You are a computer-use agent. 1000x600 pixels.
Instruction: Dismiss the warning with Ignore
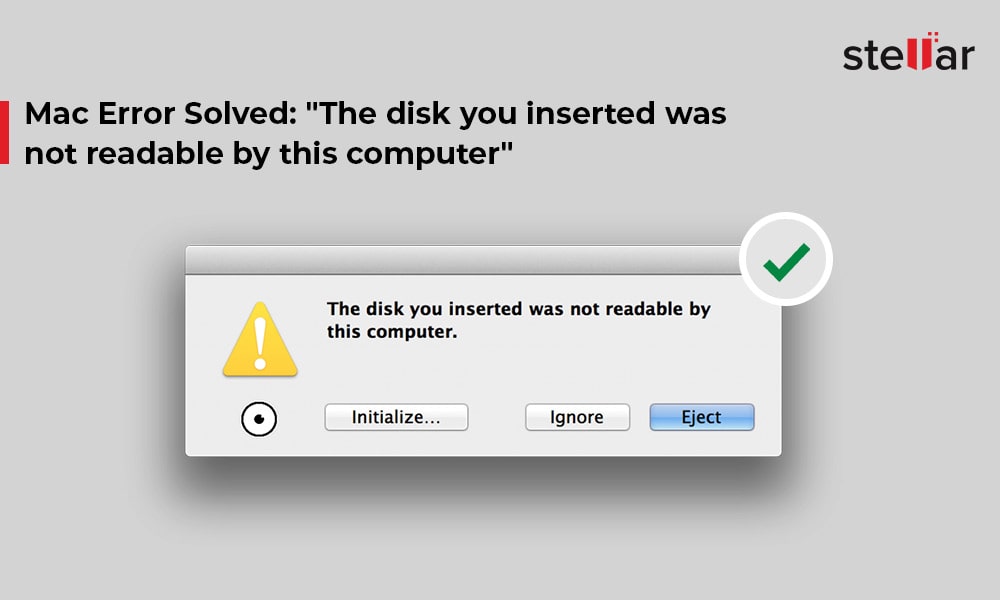[x=577, y=417]
